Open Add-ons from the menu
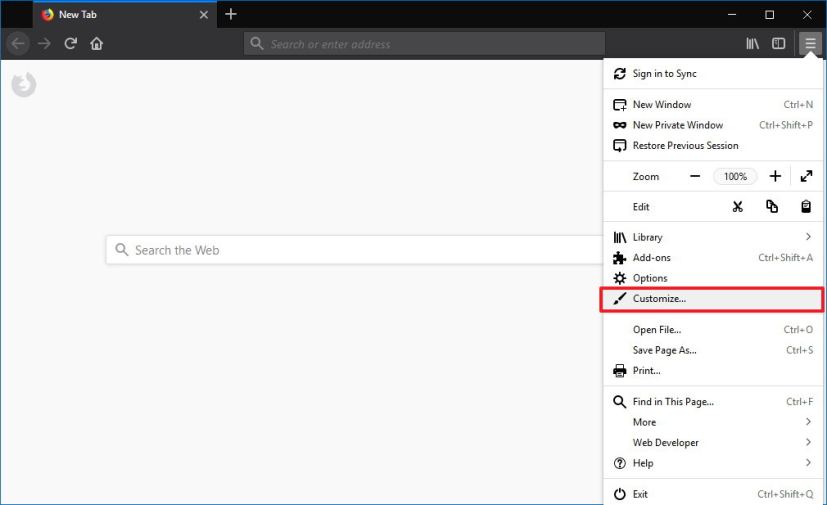This screenshot has width=827, height=505. click(713, 258)
